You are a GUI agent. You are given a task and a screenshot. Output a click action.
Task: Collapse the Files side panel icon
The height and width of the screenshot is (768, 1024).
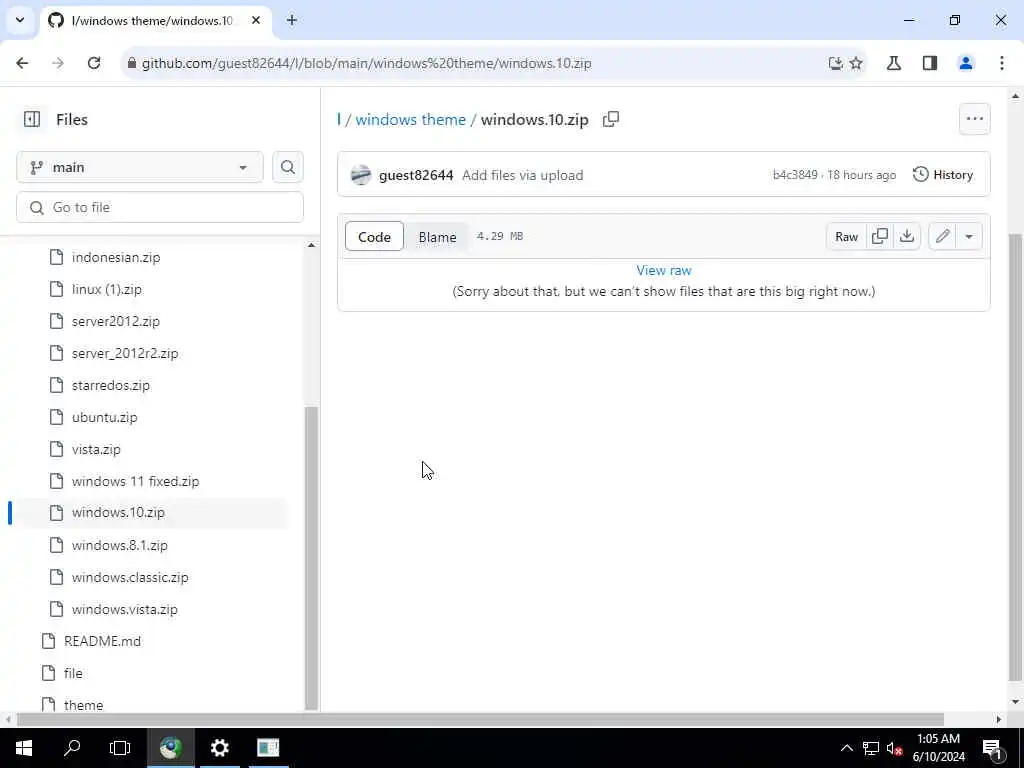(x=32, y=119)
